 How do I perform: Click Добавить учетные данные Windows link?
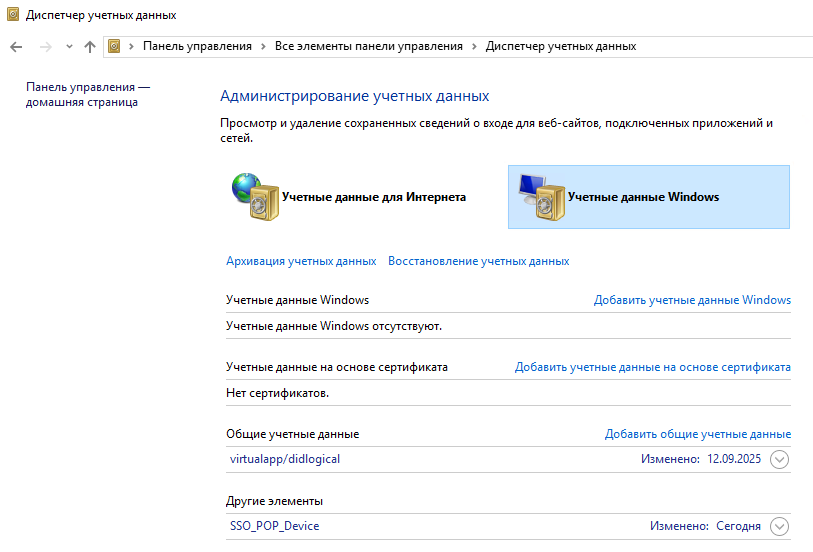pyautogui.click(x=692, y=300)
